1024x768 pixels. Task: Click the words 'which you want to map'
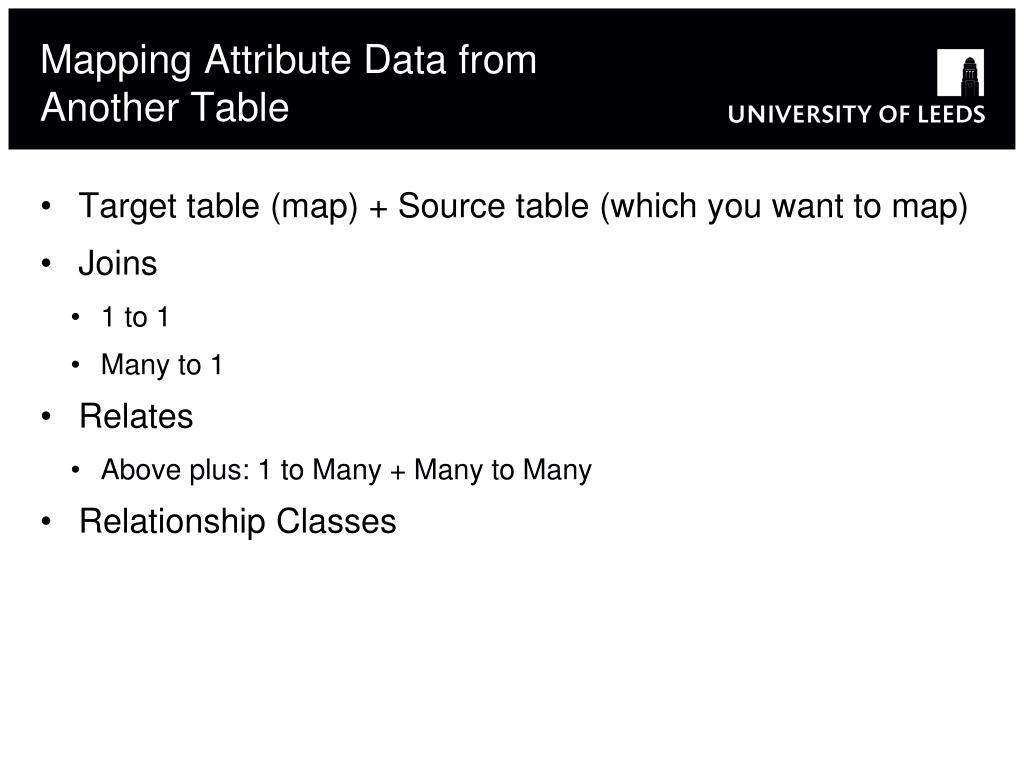coord(783,206)
